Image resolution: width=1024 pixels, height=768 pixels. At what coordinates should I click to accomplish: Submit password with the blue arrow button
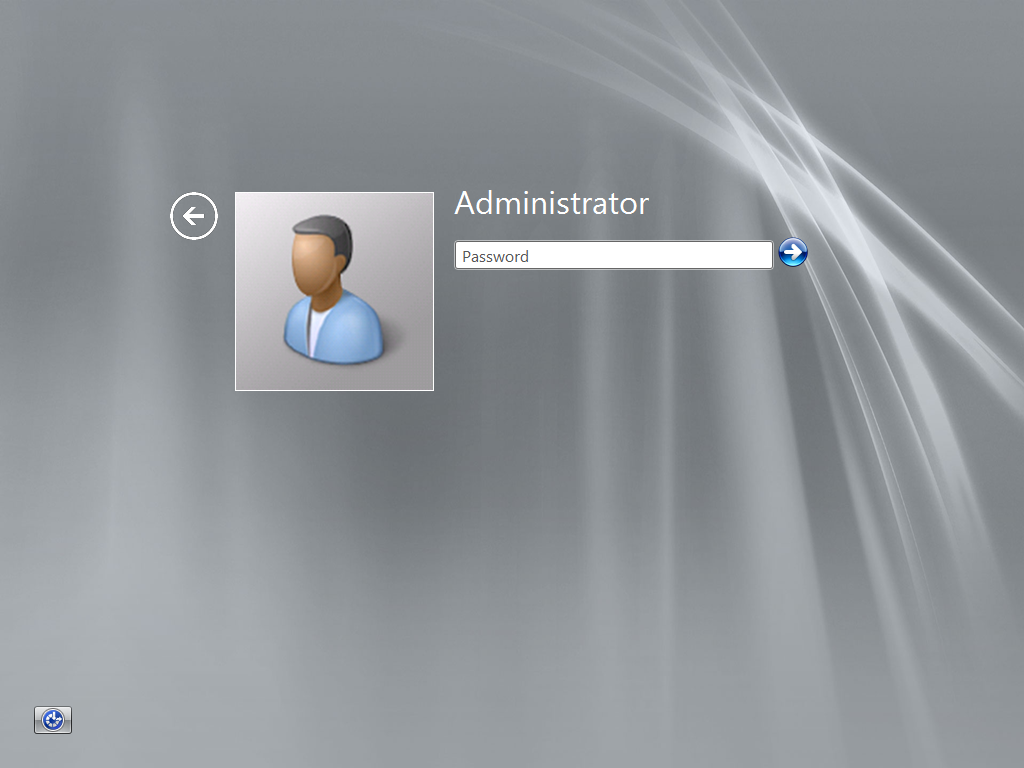click(793, 253)
